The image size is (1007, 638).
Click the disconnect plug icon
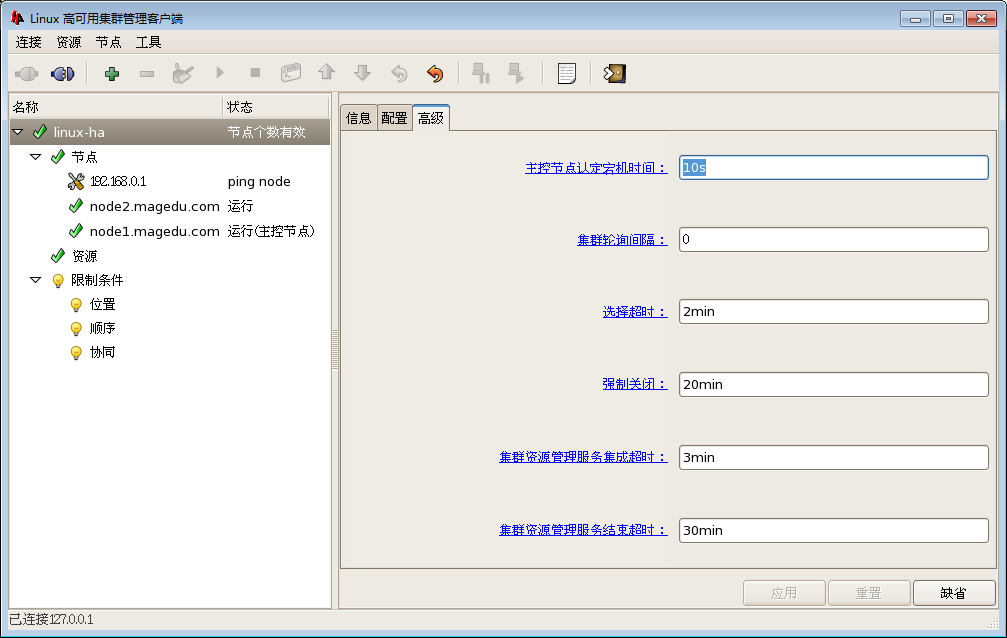(x=62, y=74)
